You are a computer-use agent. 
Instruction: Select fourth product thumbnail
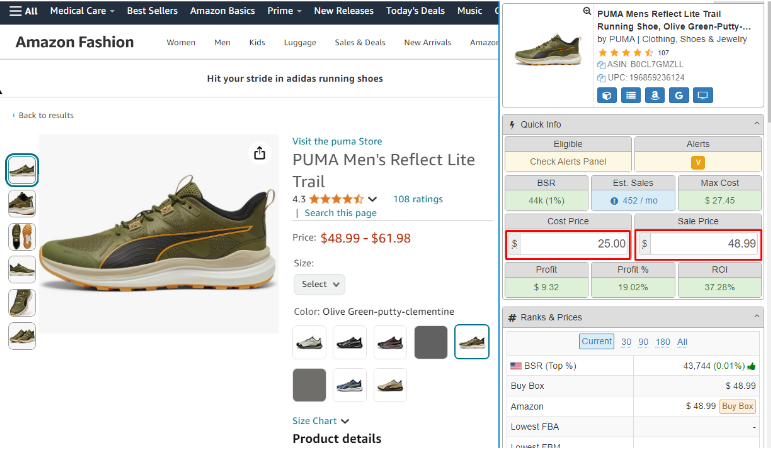(x=22, y=270)
